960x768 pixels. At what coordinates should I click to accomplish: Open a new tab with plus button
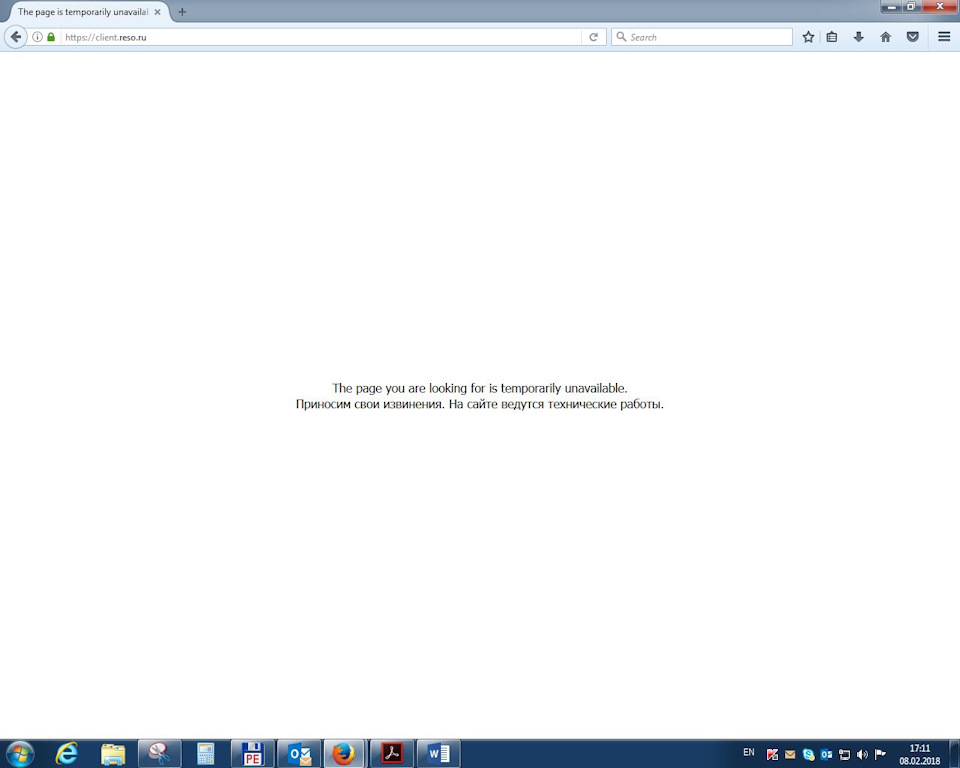click(x=182, y=12)
